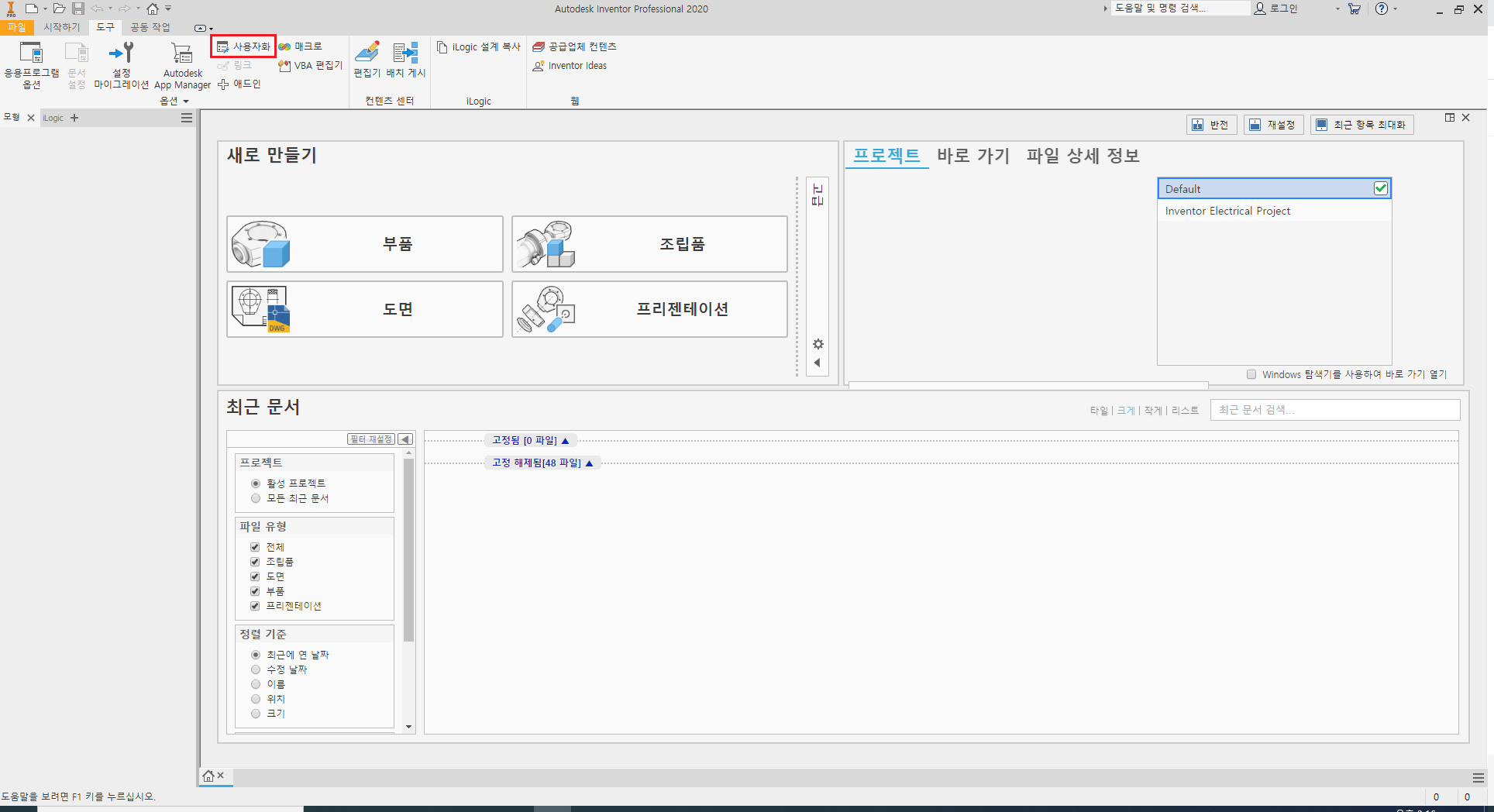The width and height of the screenshot is (1494, 812).
Task: Create a new Drawing (도면)
Action: click(x=365, y=309)
